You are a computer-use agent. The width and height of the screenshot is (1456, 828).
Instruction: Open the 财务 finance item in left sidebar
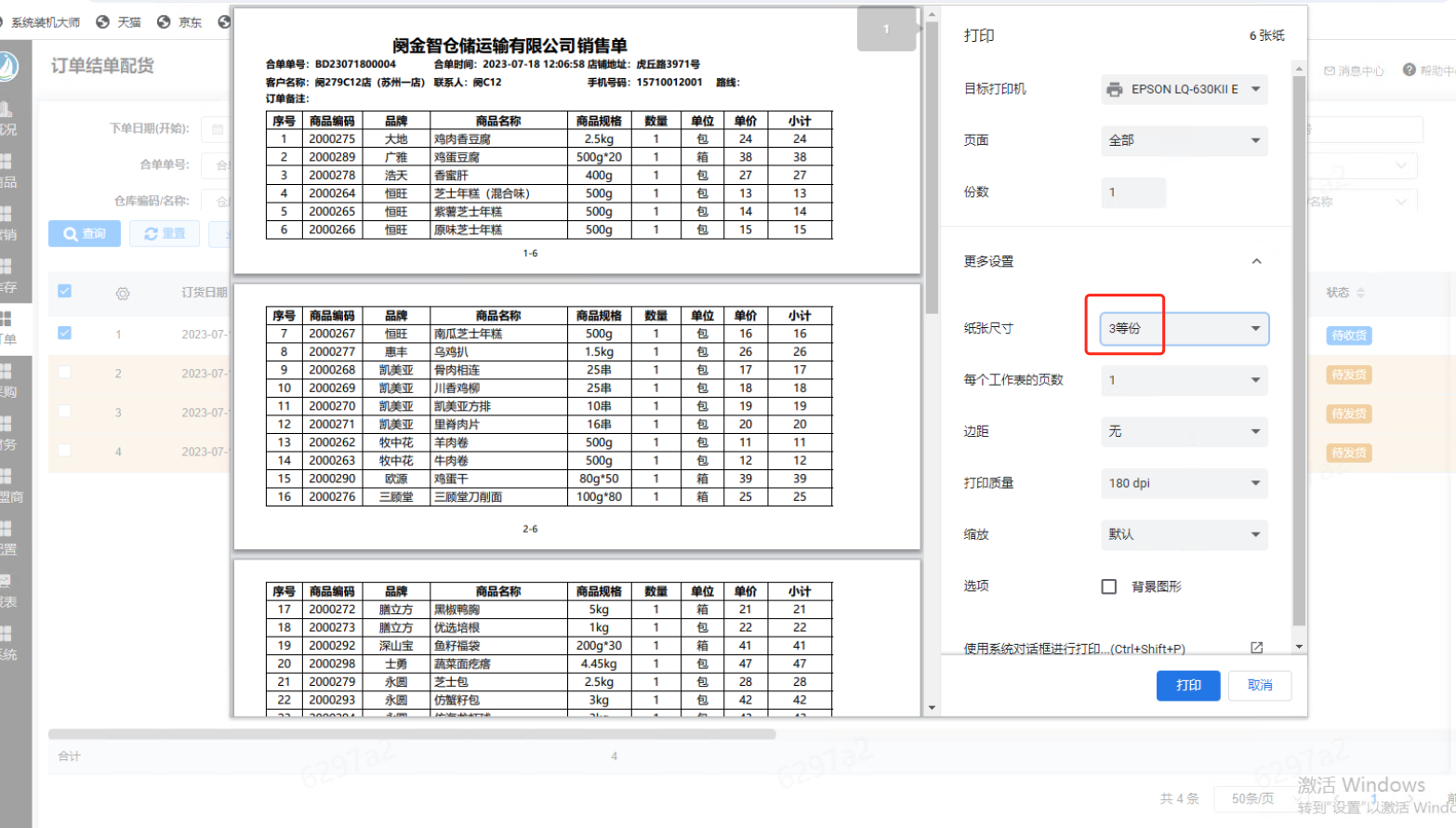(x=7, y=434)
